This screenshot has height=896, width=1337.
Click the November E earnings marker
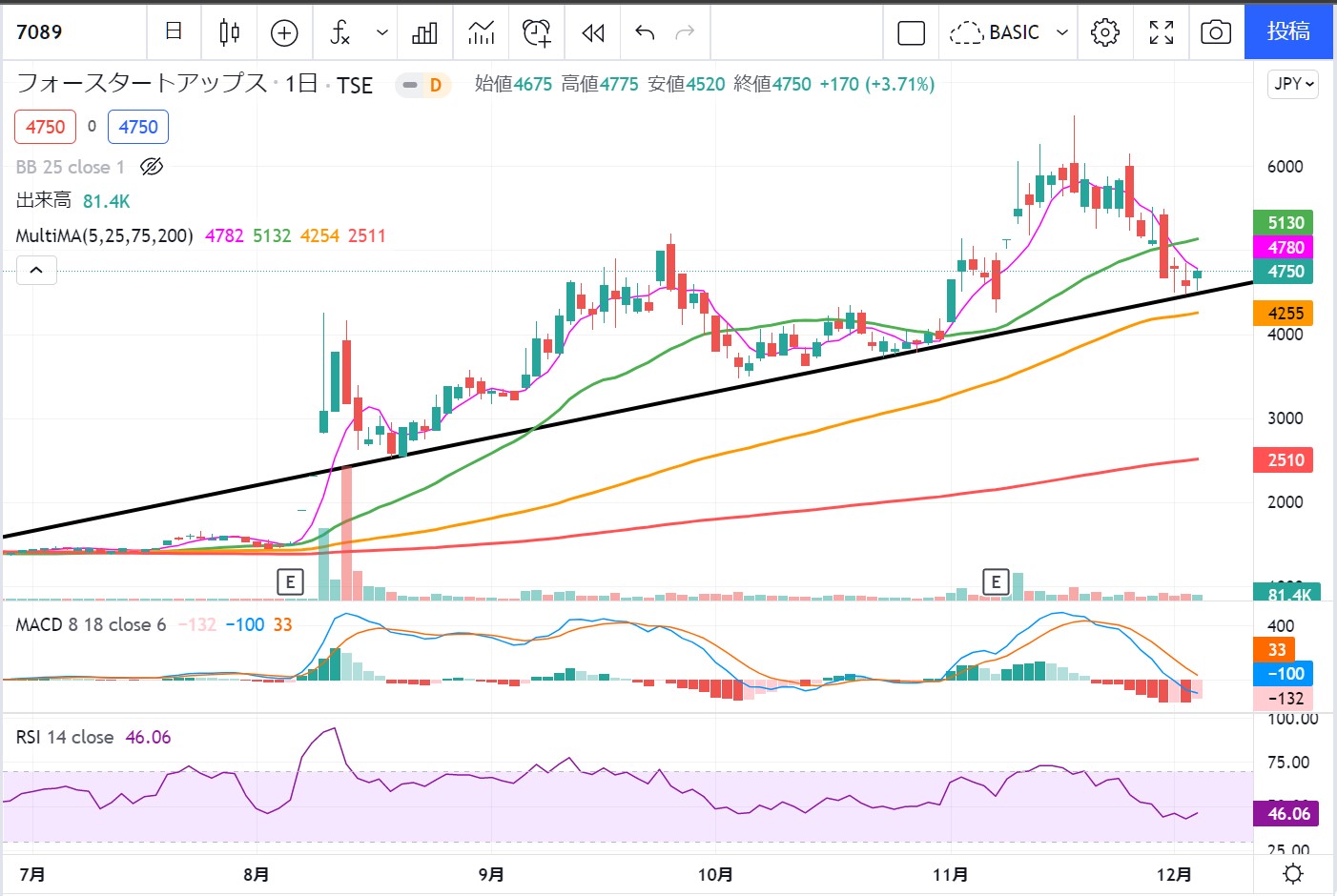tap(996, 581)
